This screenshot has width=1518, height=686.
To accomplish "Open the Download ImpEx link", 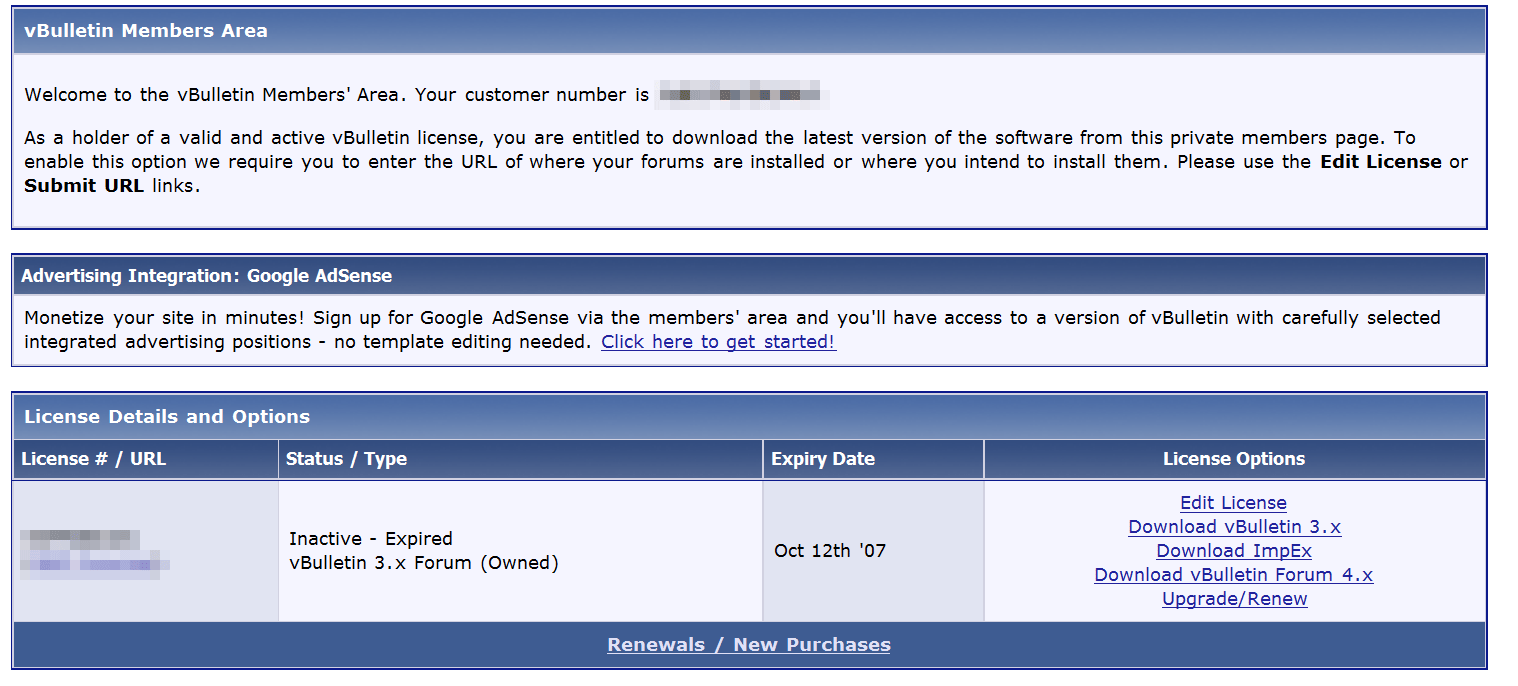I will click(1234, 551).
